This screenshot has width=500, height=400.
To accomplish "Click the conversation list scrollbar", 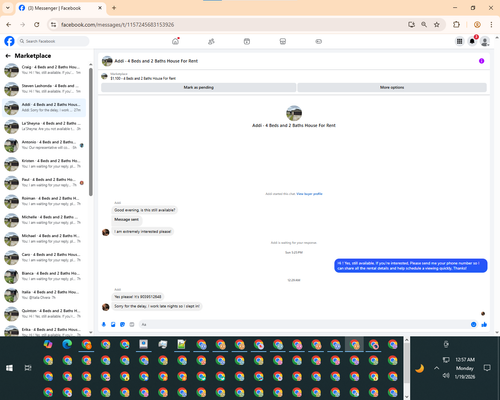I will click(x=91, y=132).
